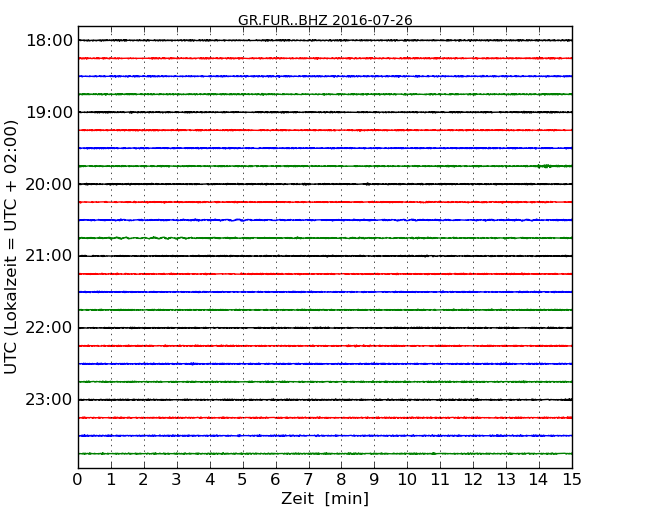
Task: Select the 22:00 y-axis tick label
Action: point(49,328)
